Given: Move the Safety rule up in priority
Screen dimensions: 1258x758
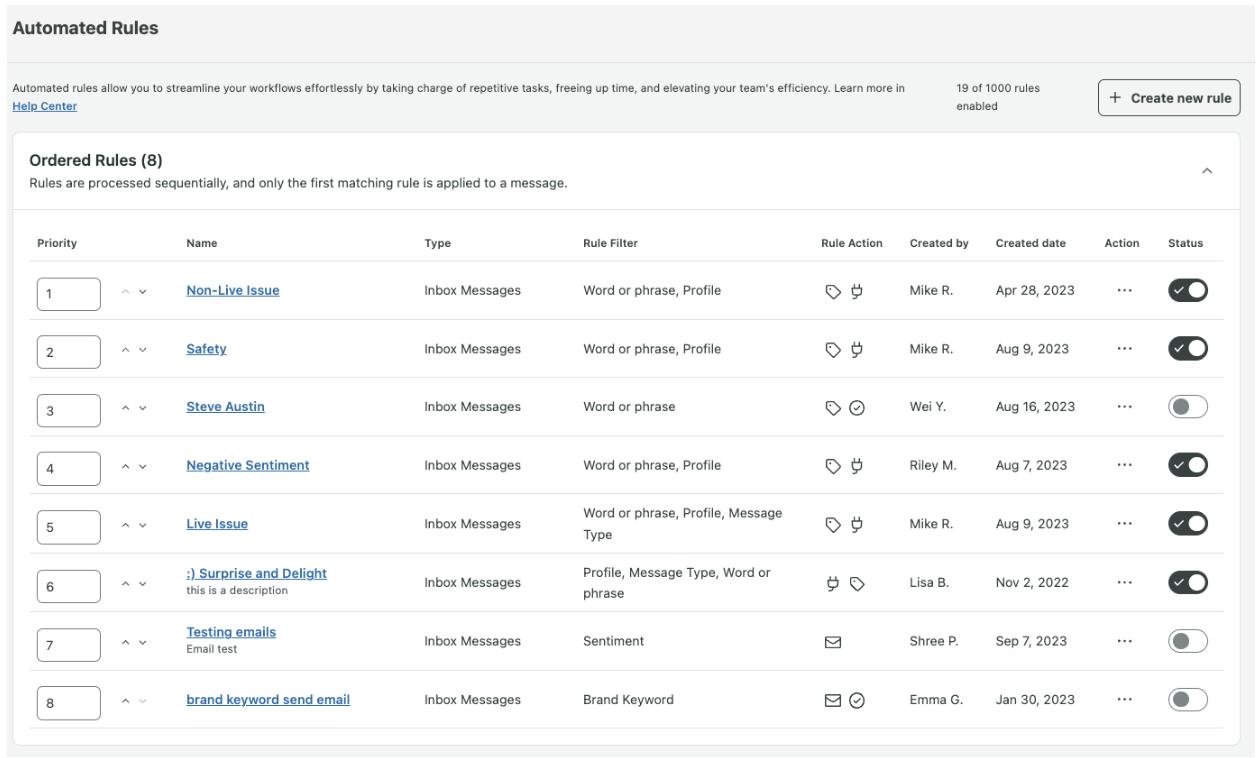Looking at the screenshot, I should (x=126, y=350).
